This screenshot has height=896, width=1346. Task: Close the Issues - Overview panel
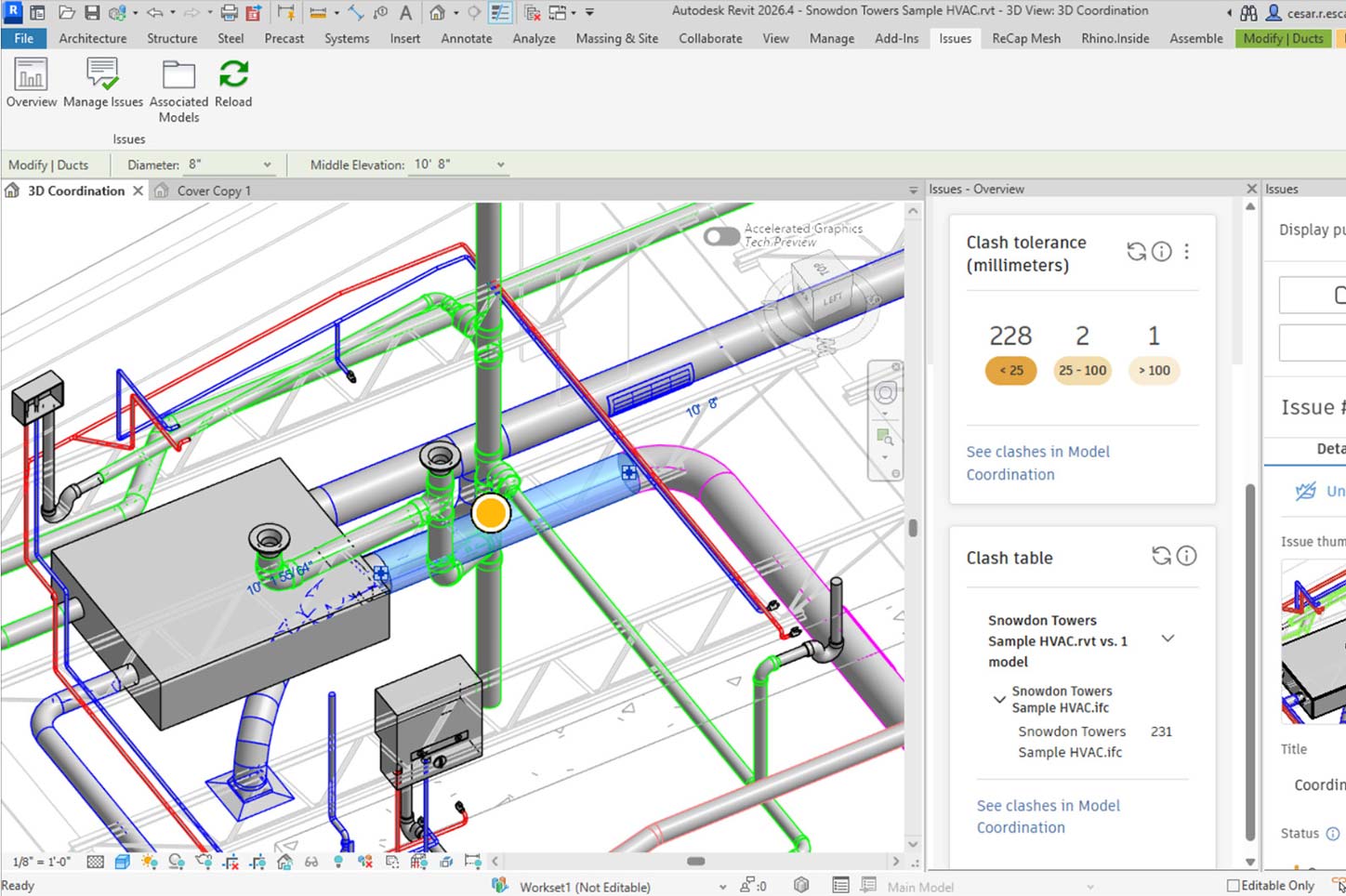pyautogui.click(x=1251, y=189)
